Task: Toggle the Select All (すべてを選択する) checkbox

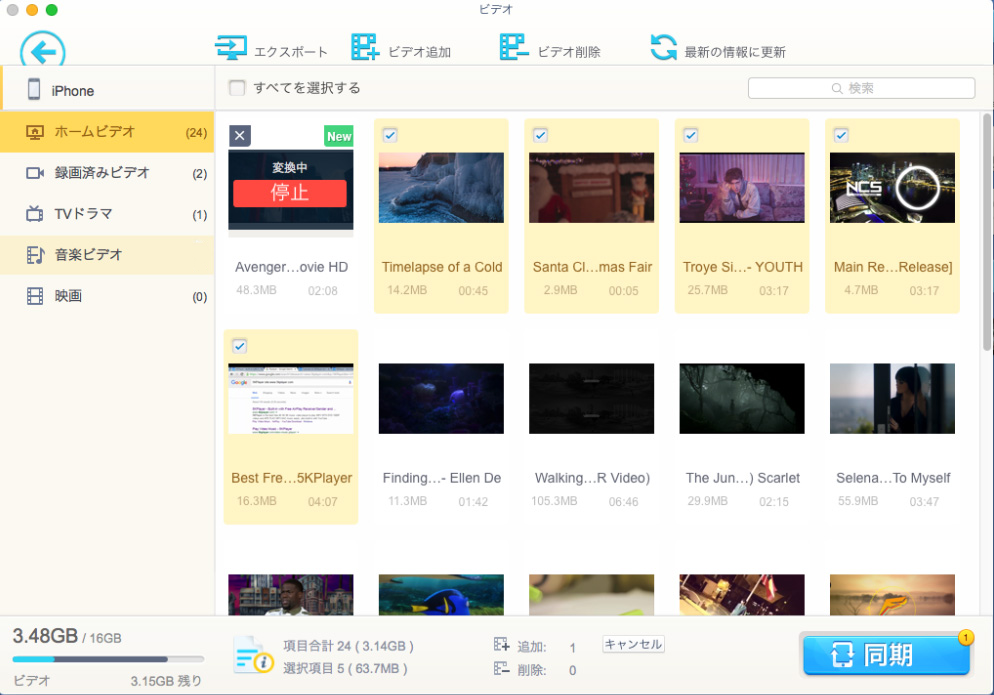Action: (237, 88)
